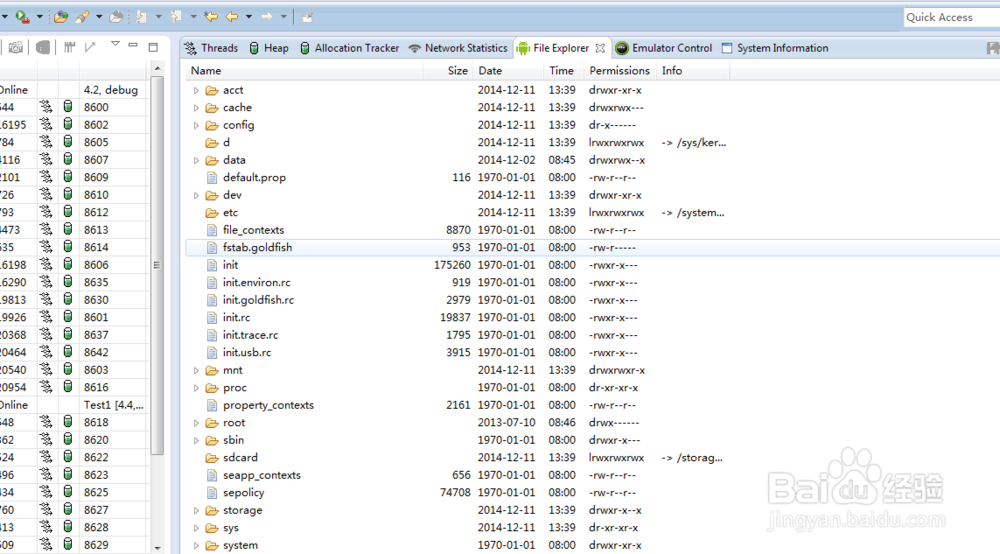Screen dimensions: 1000x554
Task: Expand the system folder
Action: coord(196,546)
